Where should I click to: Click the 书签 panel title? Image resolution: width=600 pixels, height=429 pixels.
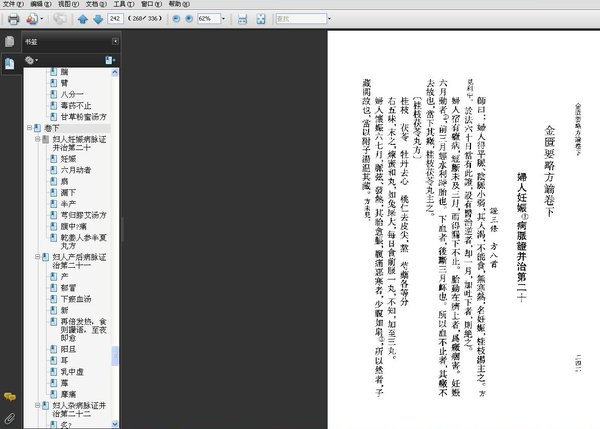(31, 42)
